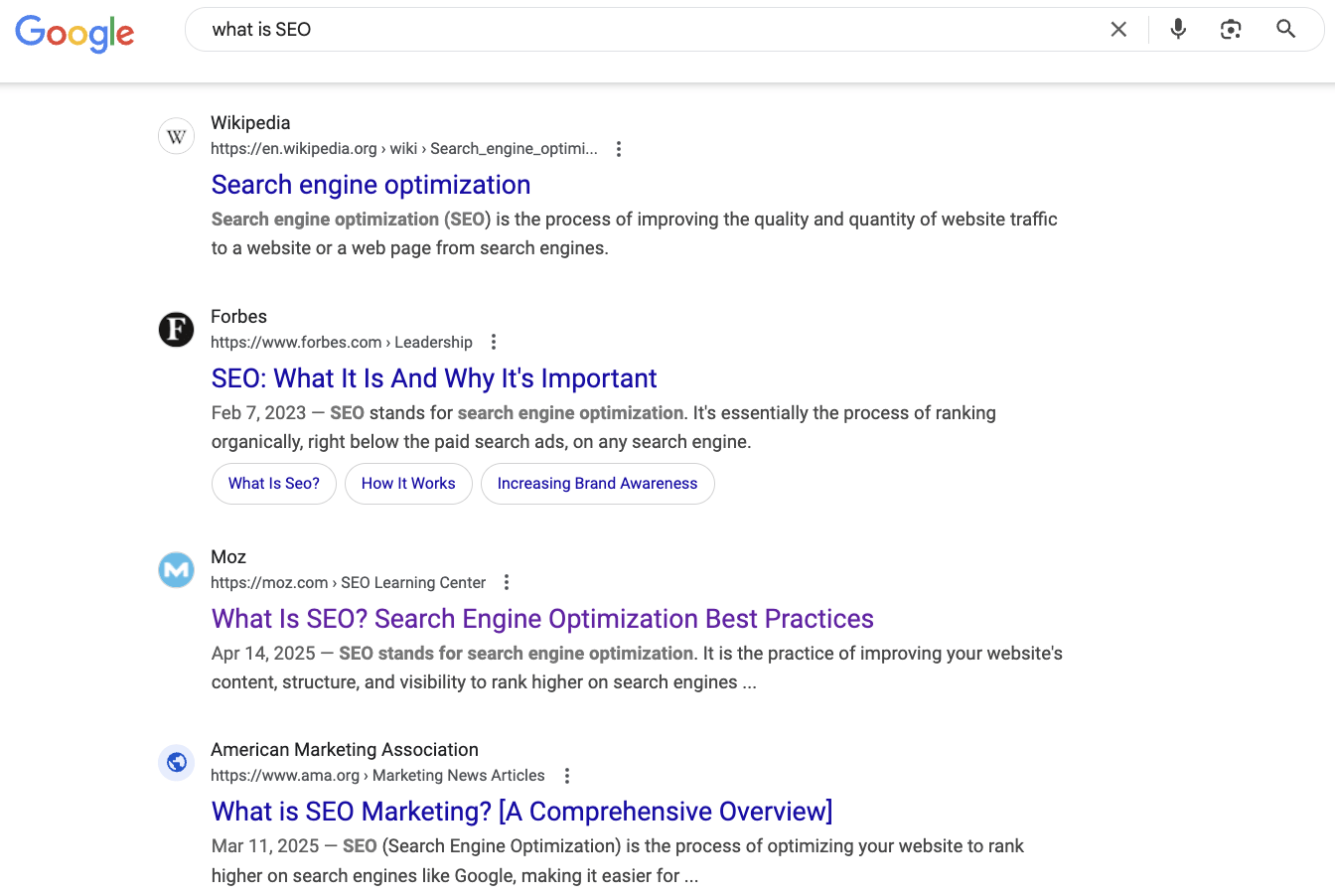Open more options for ama.org result
Image resolution: width=1335 pixels, height=896 pixels.
pos(567,776)
